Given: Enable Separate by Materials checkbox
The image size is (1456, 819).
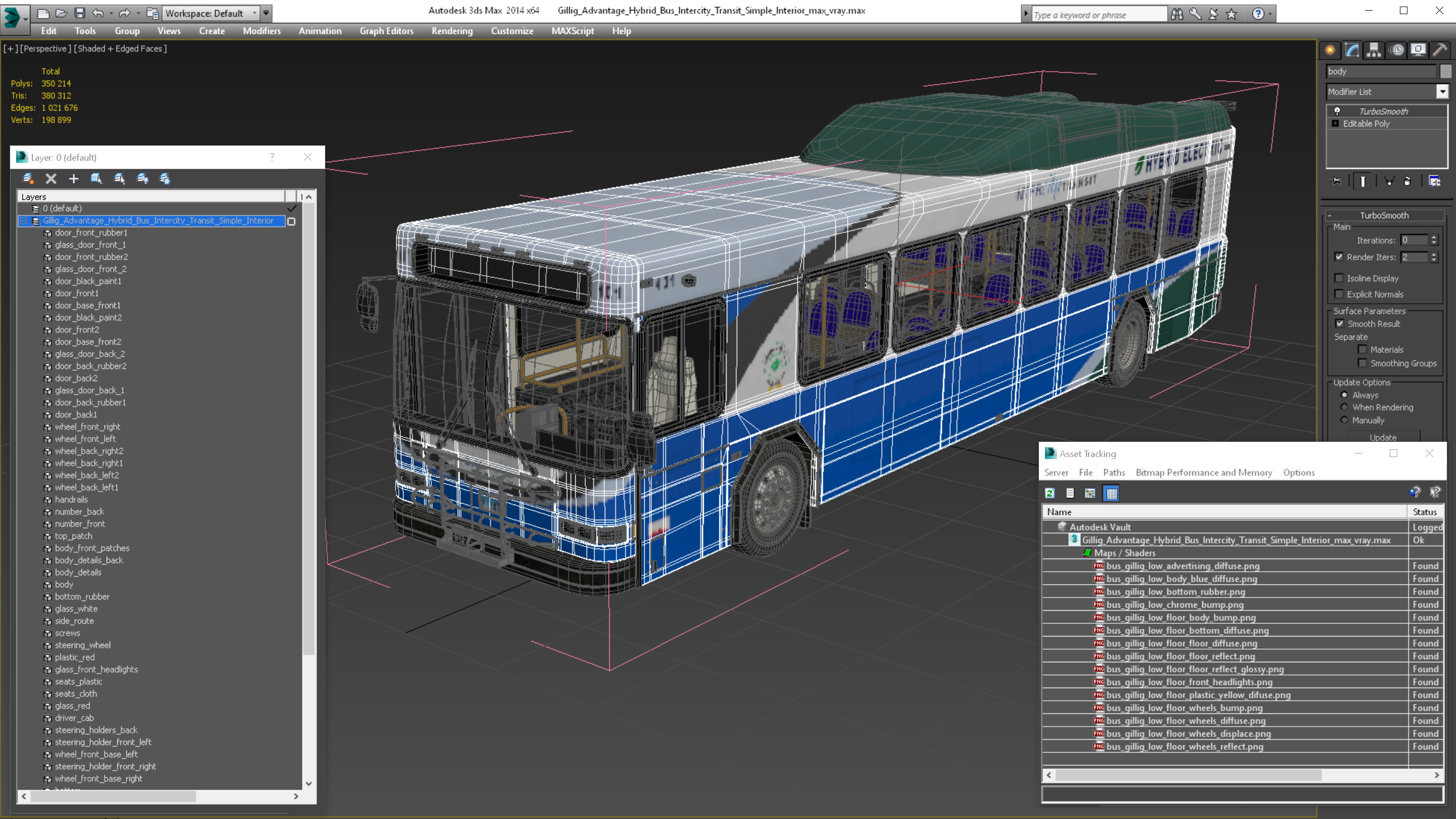Looking at the screenshot, I should point(1363,349).
